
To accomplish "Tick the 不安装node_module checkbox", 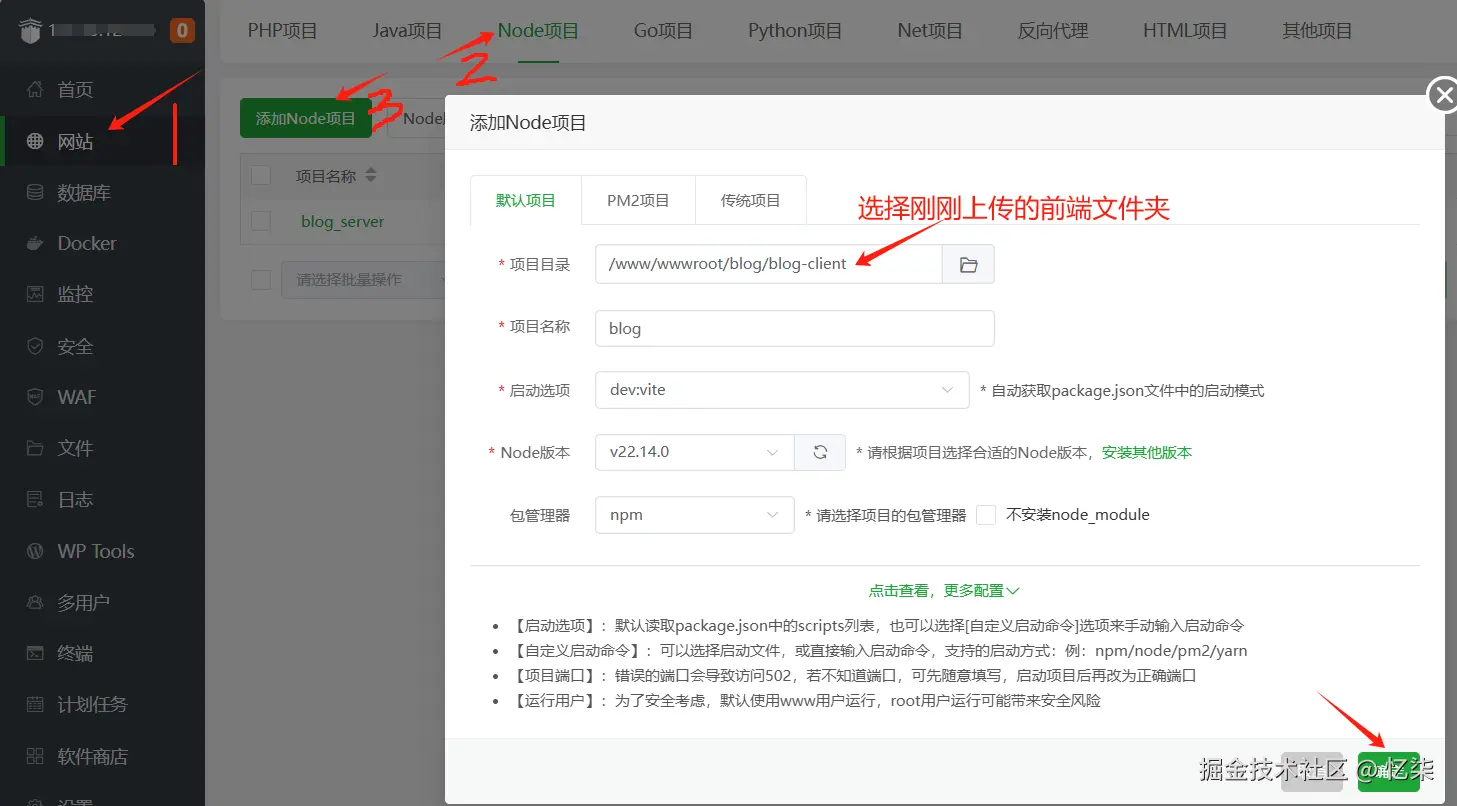I will click(x=986, y=515).
